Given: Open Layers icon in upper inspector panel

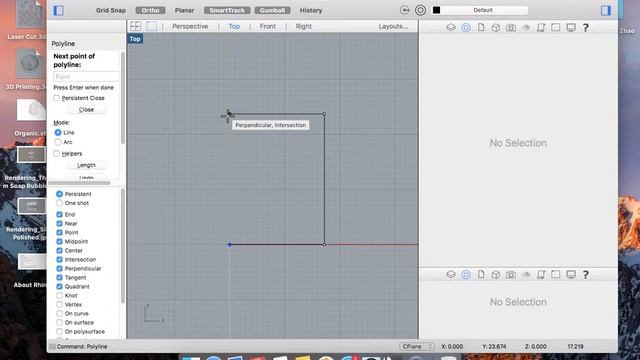Looking at the screenshot, I should pos(451,27).
